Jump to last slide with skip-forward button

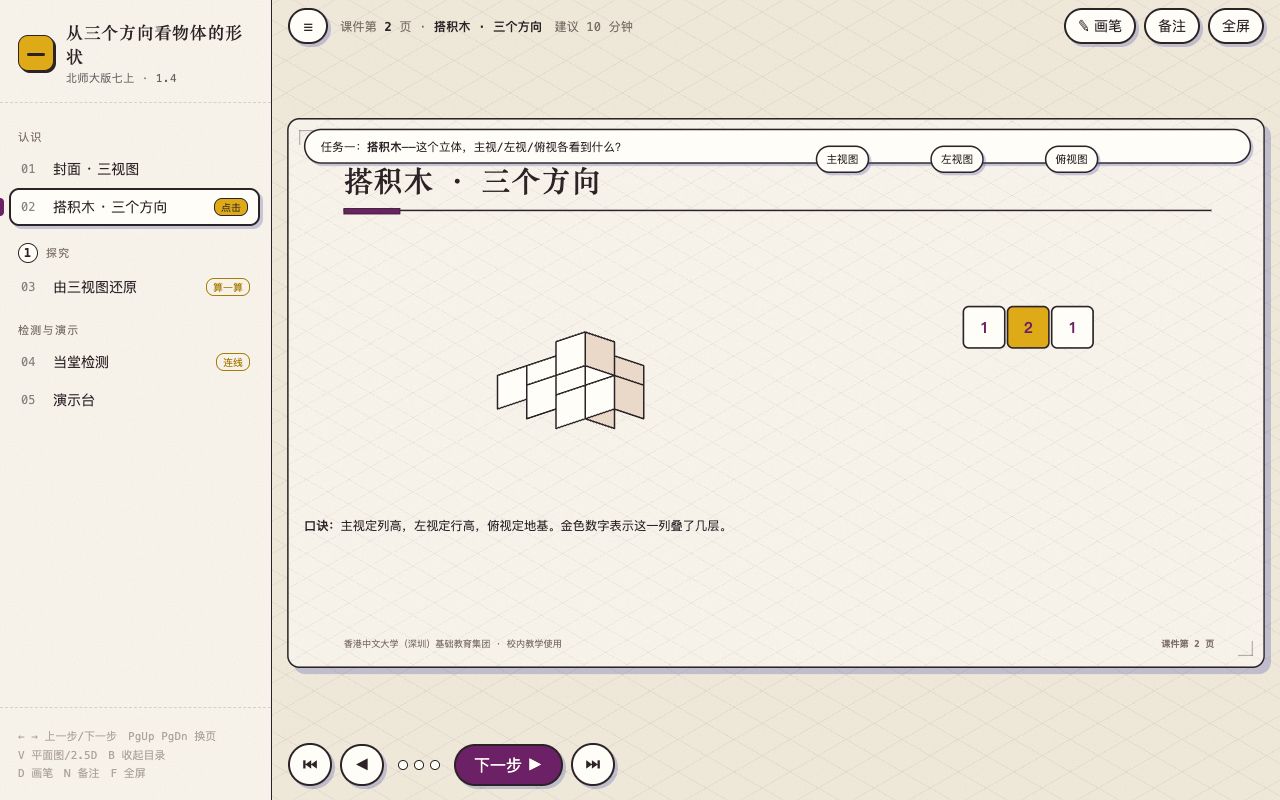[593, 765]
